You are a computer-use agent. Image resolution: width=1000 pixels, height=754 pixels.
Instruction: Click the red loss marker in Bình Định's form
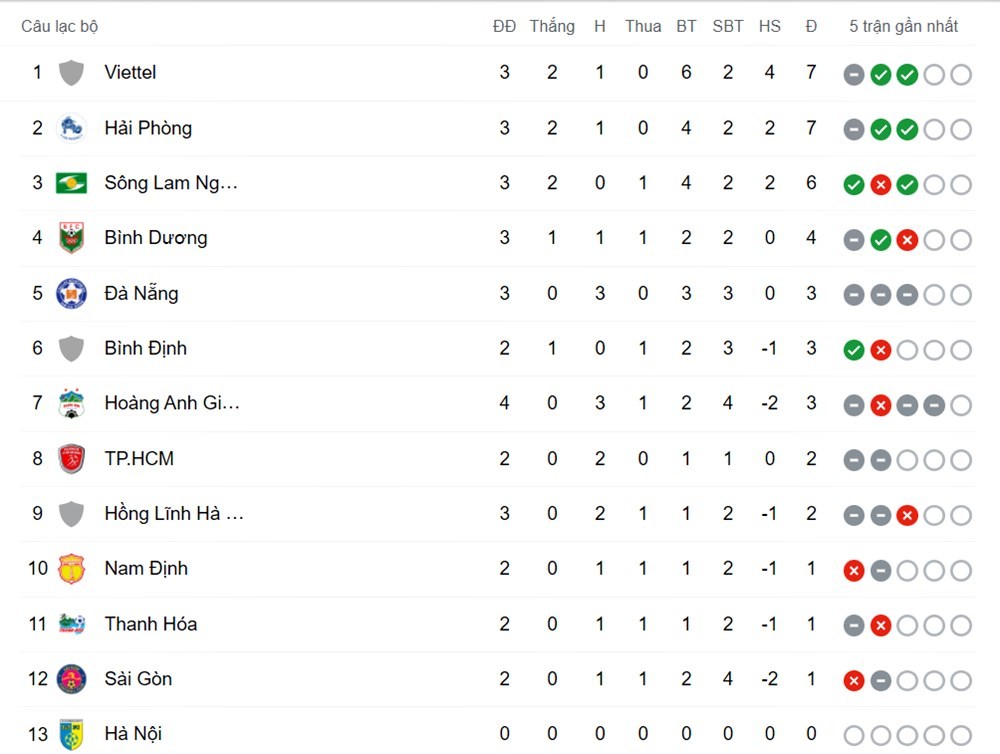tap(881, 350)
